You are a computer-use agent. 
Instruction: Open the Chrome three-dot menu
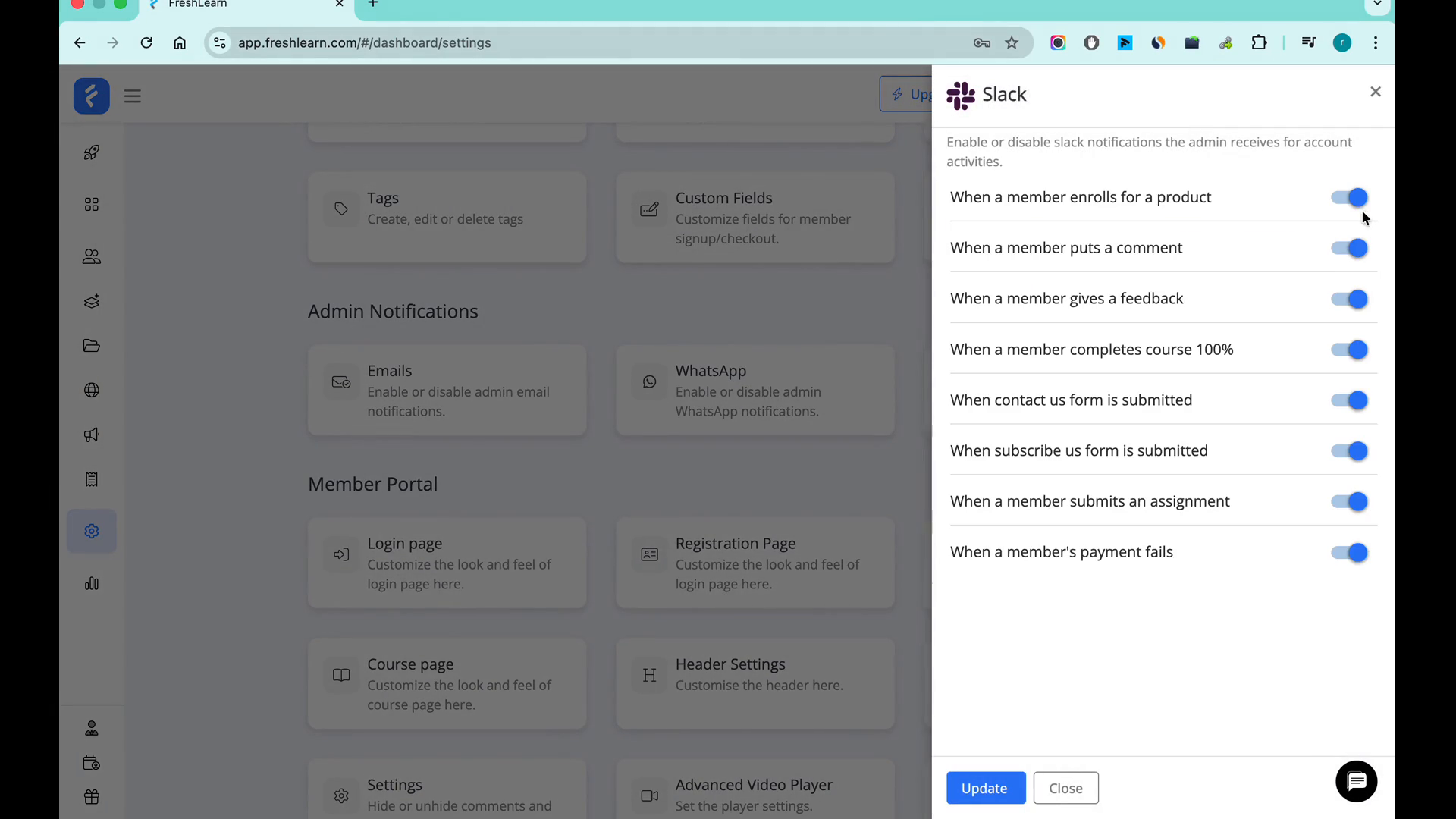pyautogui.click(x=1375, y=43)
